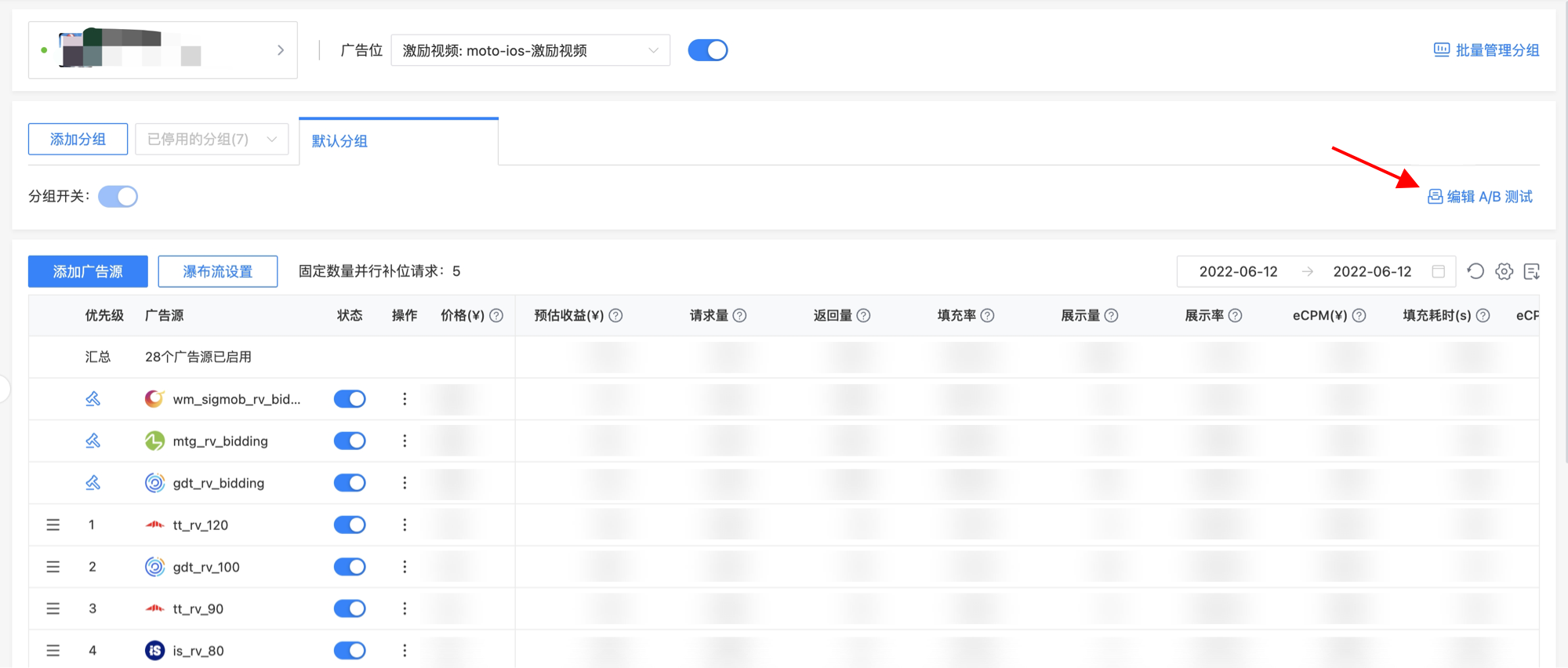Click the 广告源 column header
Viewport: 1568px width, 668px height.
pyautogui.click(x=165, y=315)
